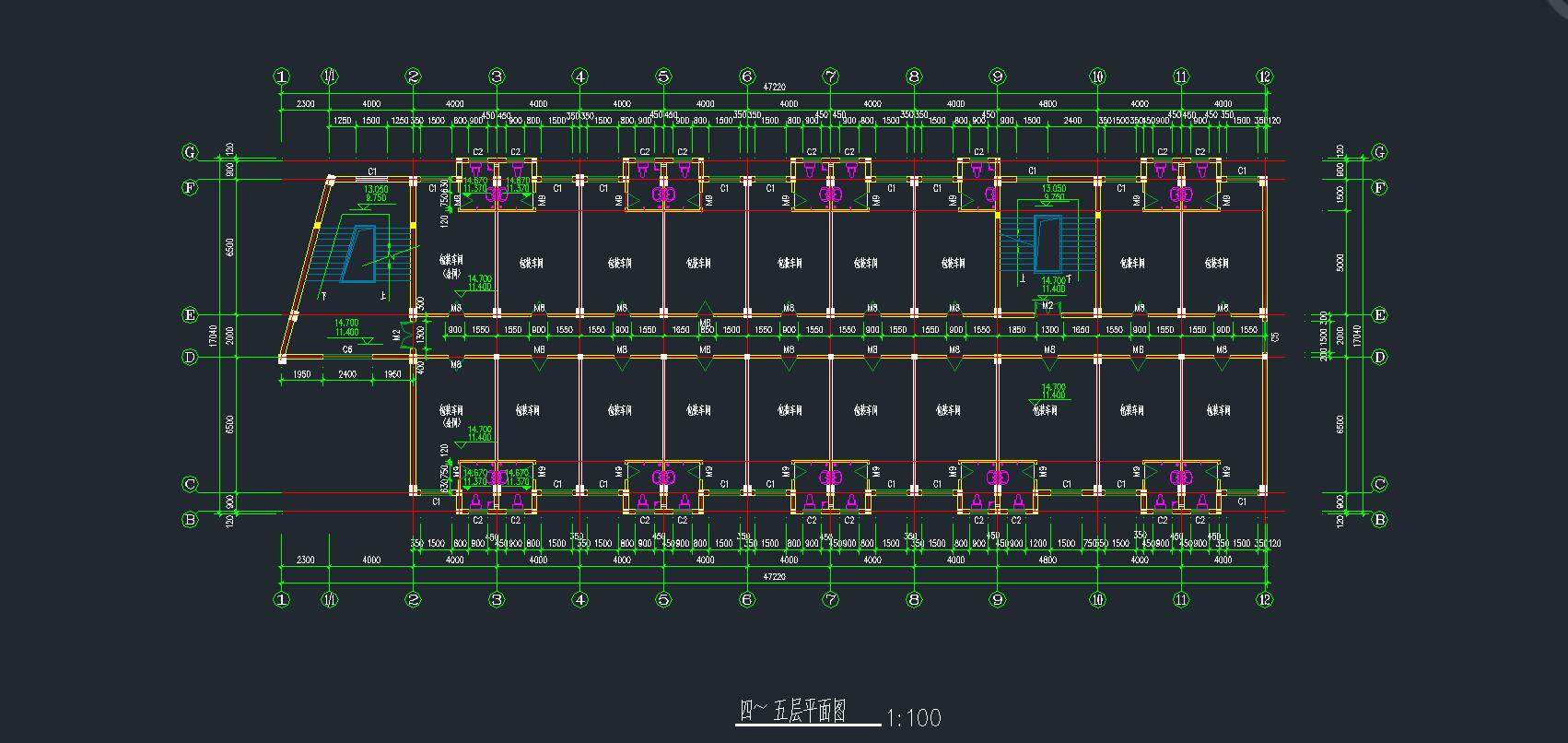Select the top grid bubble numbered 10

coord(1097,77)
